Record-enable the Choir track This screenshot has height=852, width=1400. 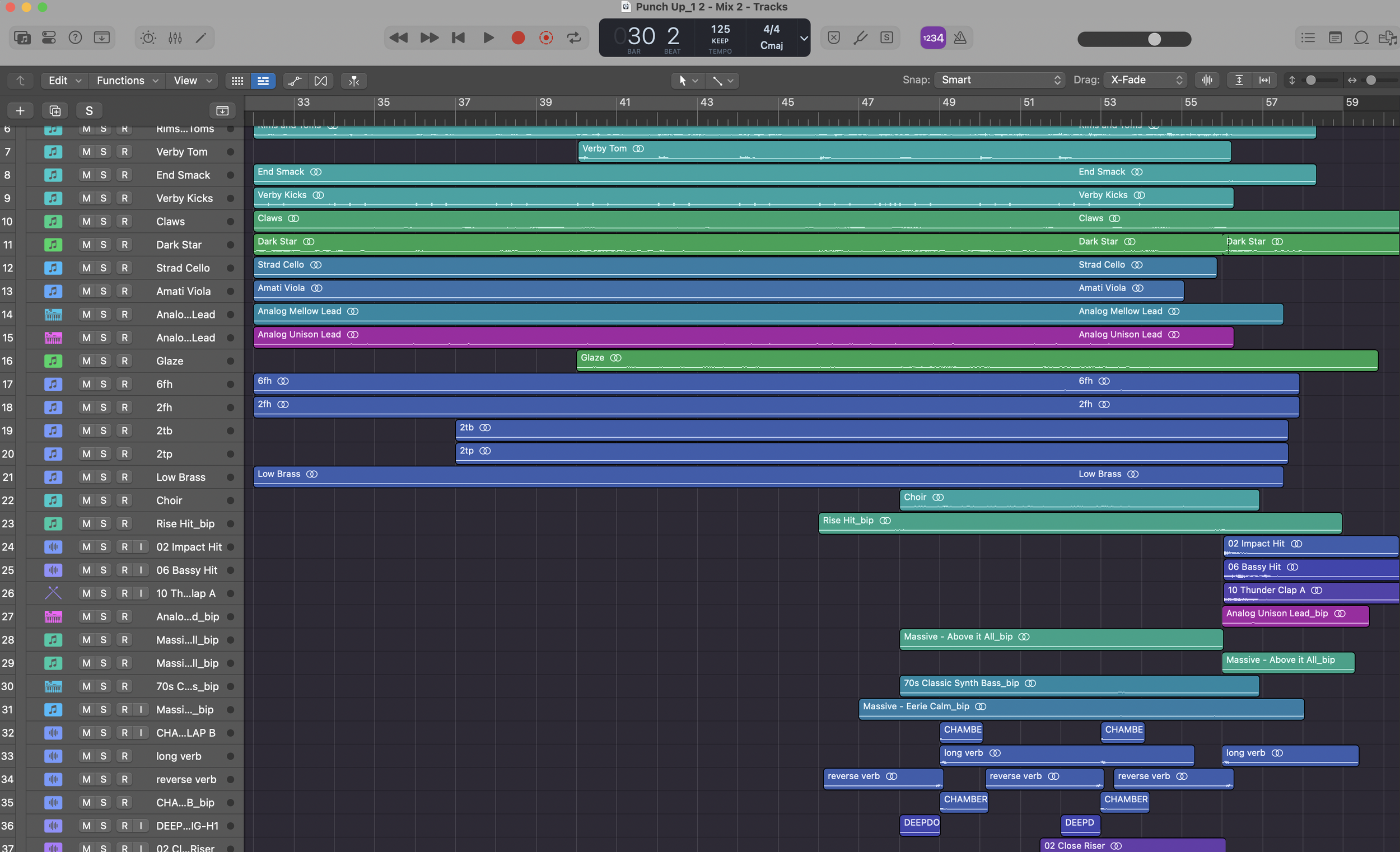click(124, 500)
